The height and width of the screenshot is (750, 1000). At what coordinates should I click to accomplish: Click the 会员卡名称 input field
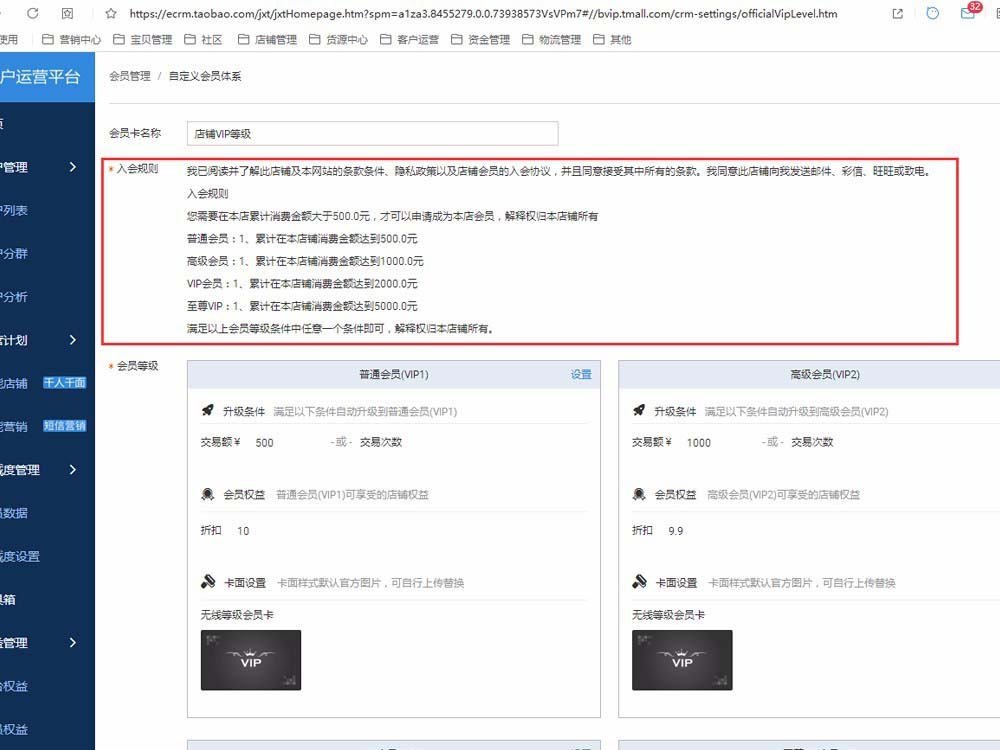click(372, 133)
